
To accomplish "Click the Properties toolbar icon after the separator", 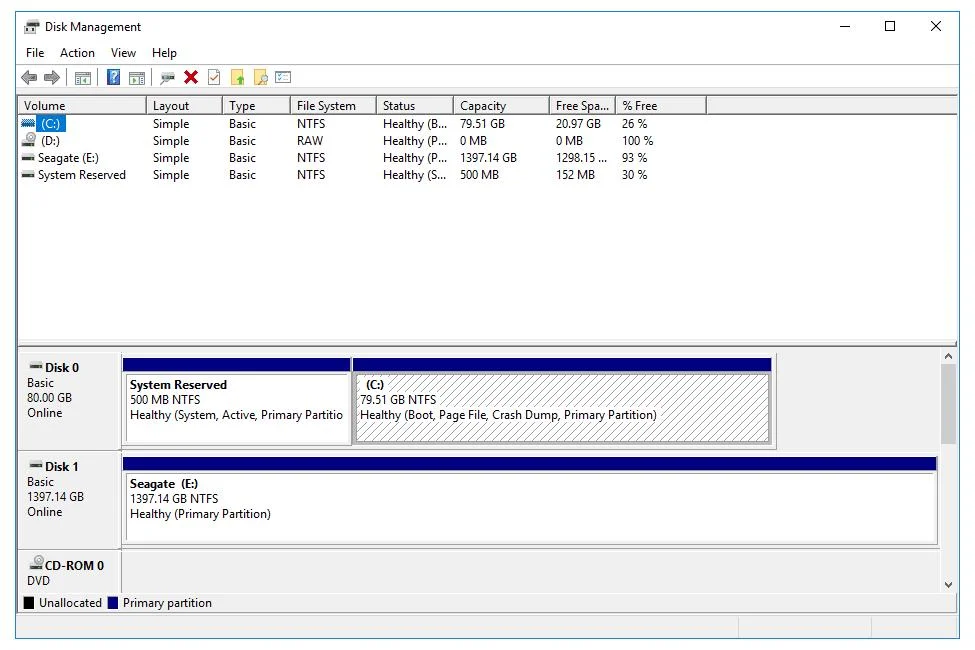I will [167, 77].
